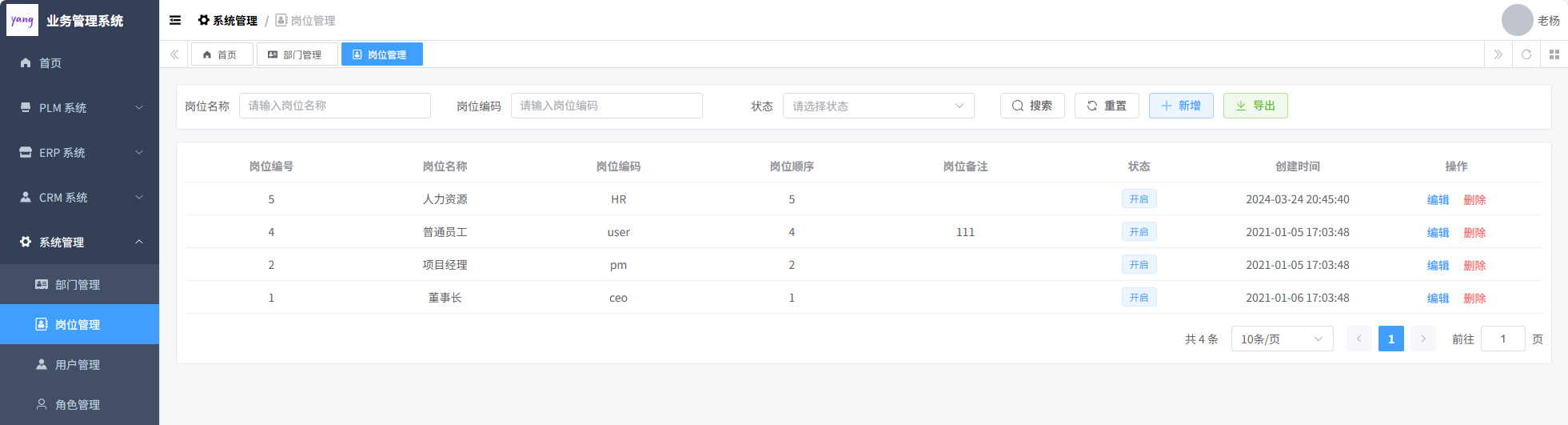
Task: Expand the PLM 系统 sidebar menu
Action: [x=79, y=108]
